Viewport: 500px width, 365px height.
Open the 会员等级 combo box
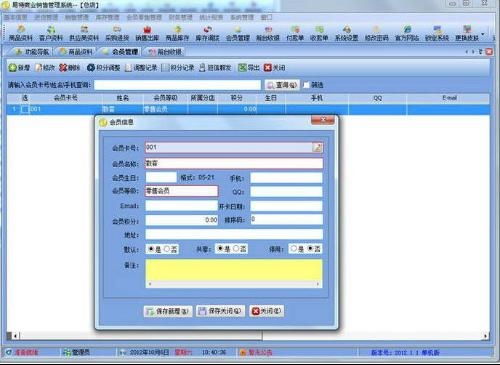coord(182,191)
